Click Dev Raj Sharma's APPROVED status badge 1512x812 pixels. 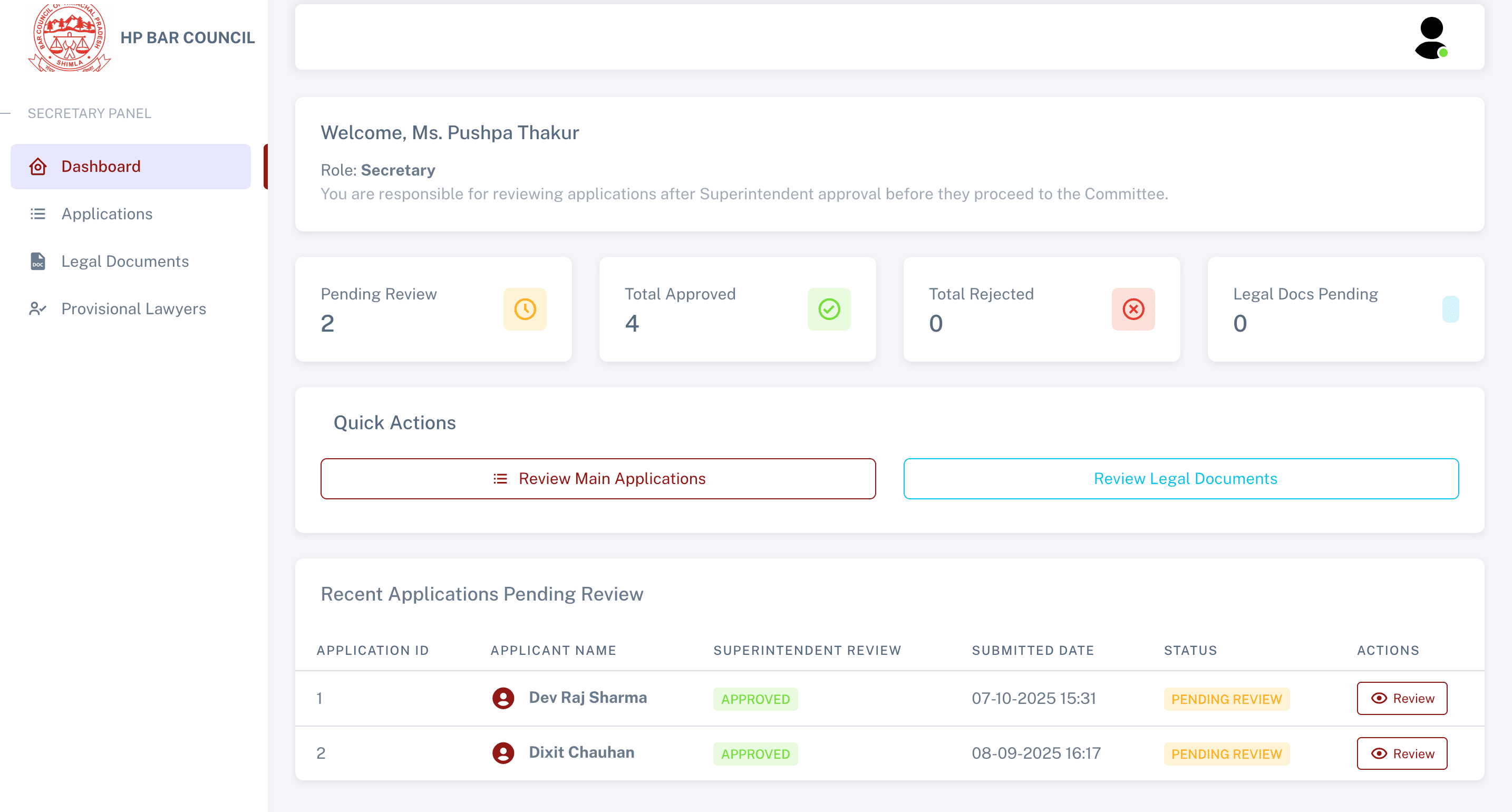755,699
